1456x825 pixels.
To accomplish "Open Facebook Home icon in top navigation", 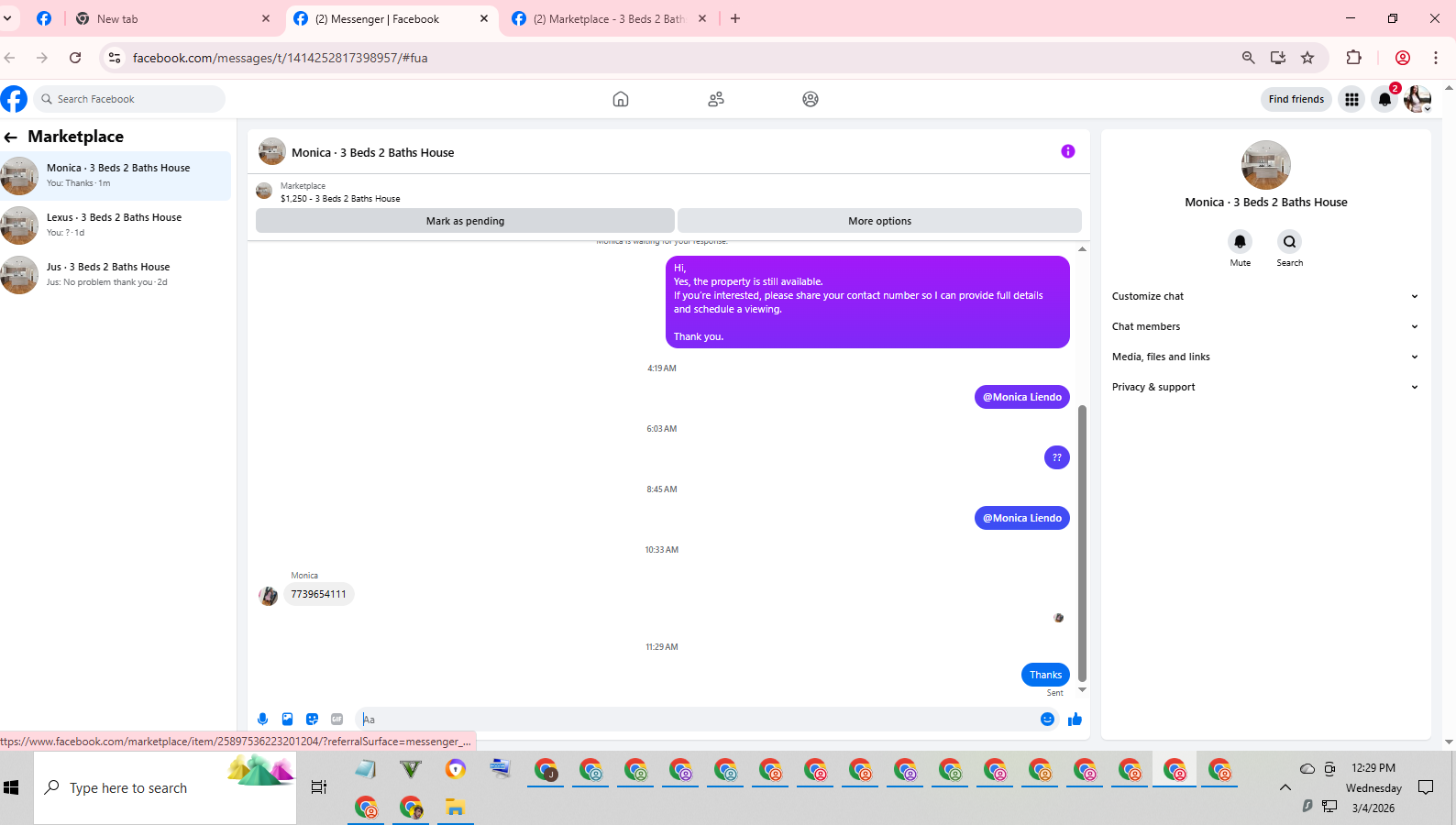I will pyautogui.click(x=621, y=99).
